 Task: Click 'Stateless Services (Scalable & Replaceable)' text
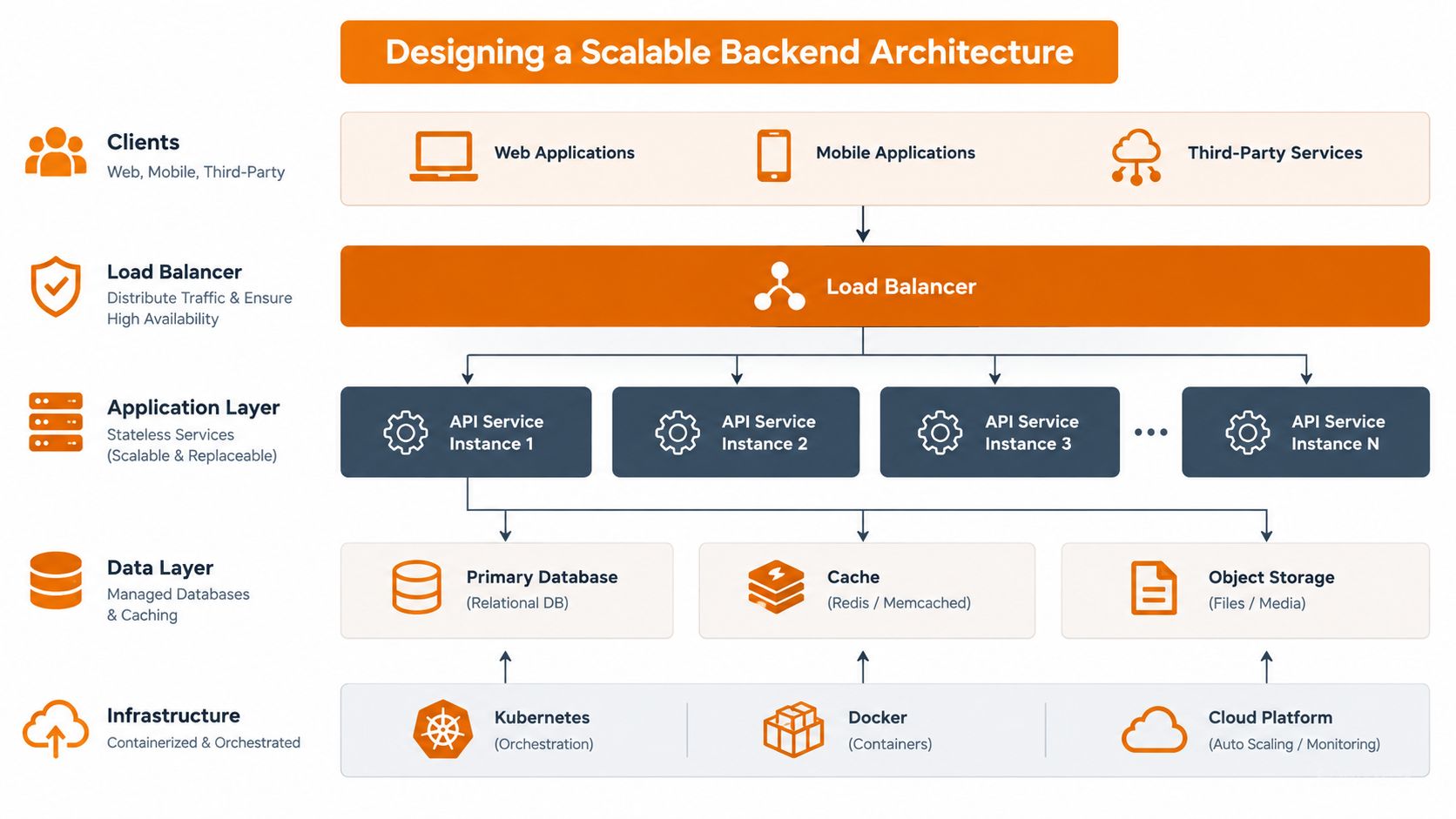point(192,445)
